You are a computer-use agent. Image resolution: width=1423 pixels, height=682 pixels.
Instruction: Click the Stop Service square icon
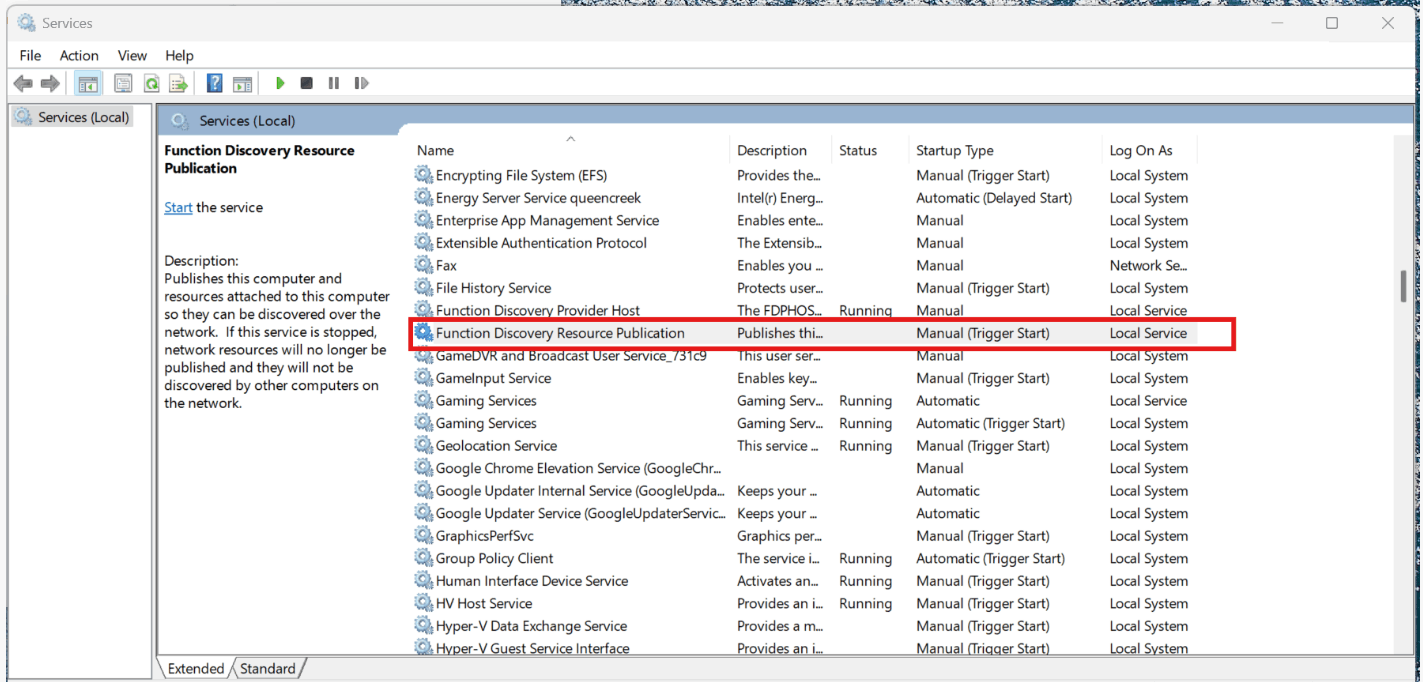[307, 83]
